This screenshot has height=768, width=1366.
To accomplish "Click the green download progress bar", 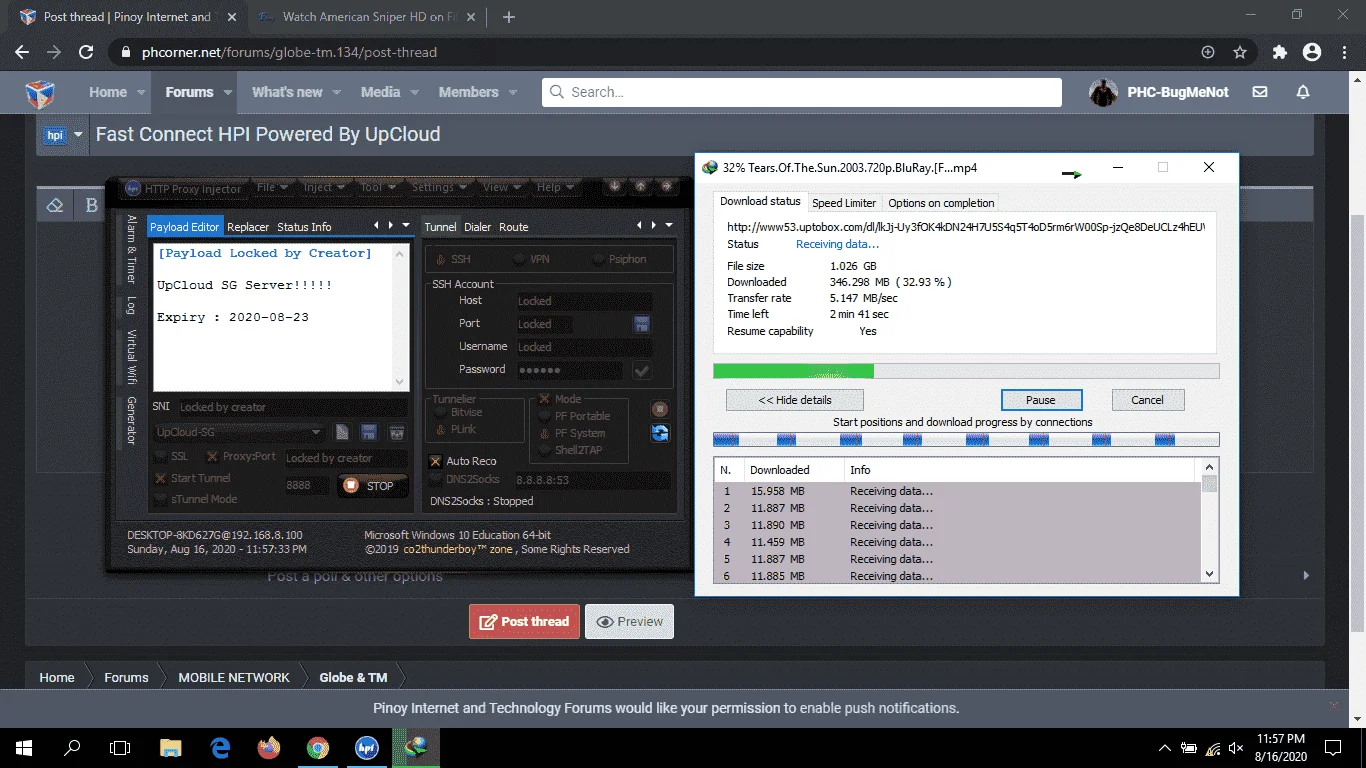I will (794, 371).
